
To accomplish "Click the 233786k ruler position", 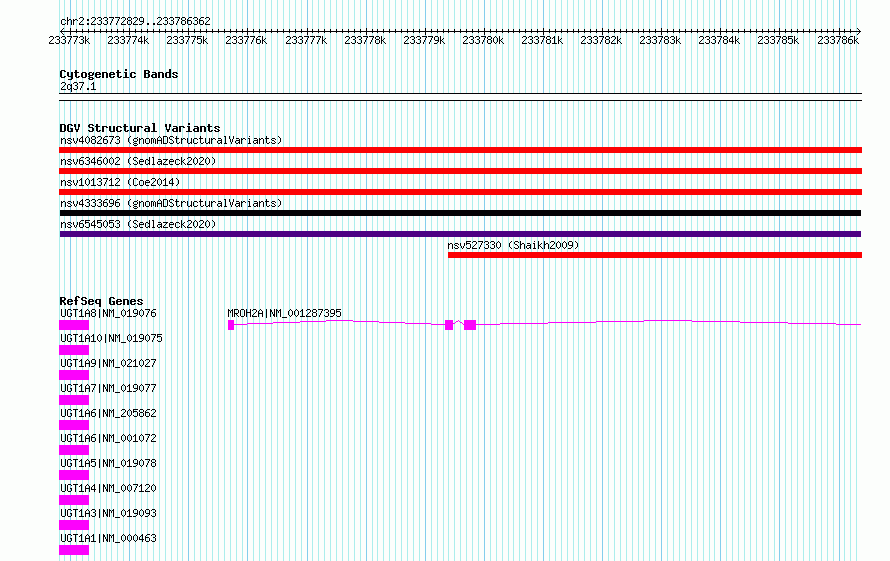I will coord(838,40).
